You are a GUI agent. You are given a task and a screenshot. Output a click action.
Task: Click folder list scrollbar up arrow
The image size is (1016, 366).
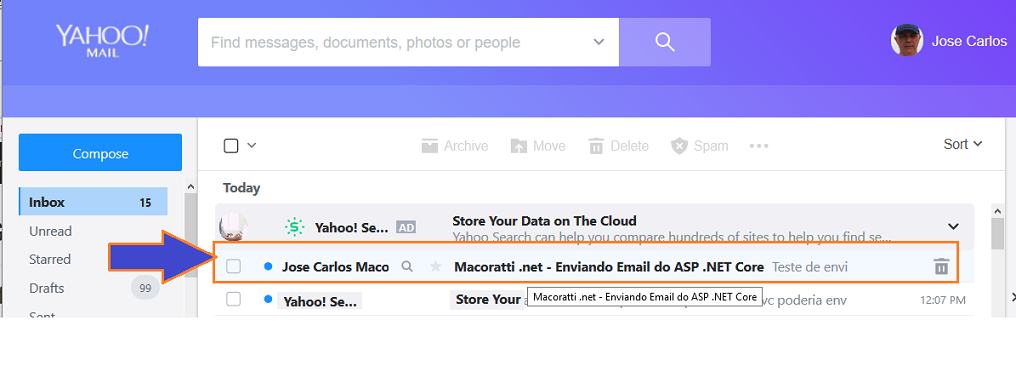tap(190, 187)
